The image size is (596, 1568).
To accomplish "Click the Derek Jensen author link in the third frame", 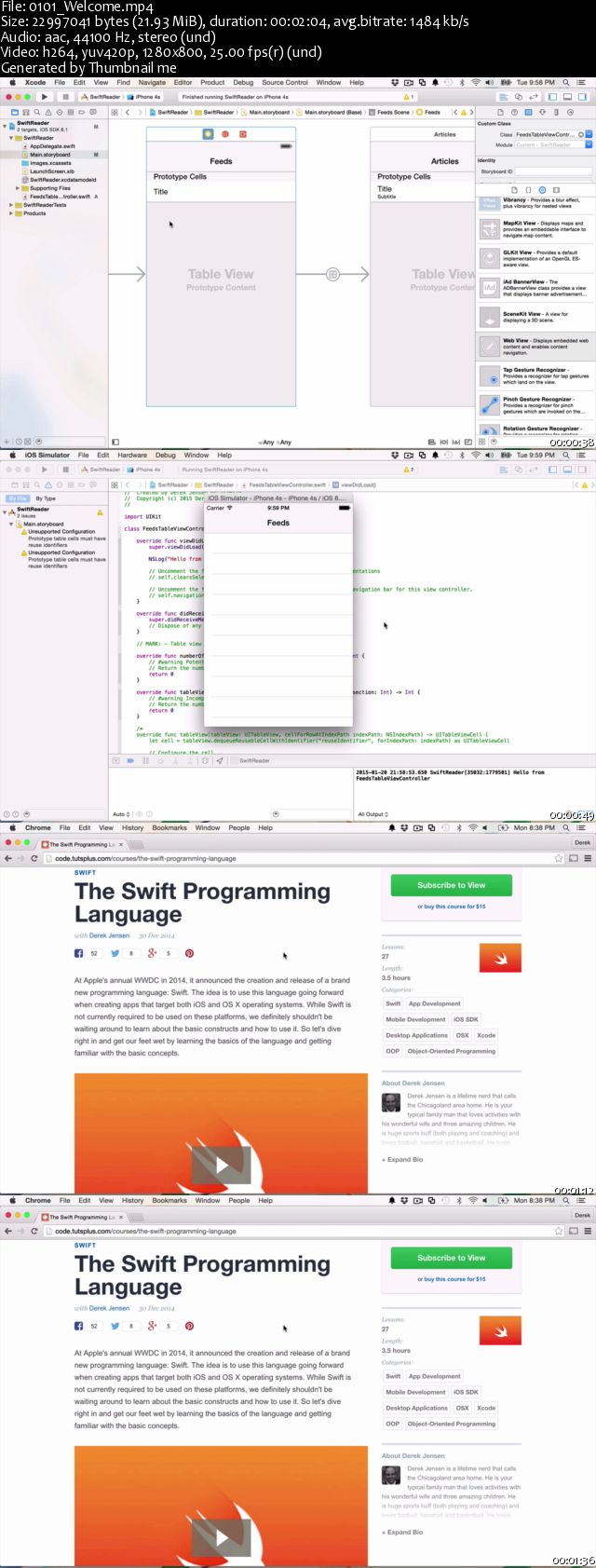I will pyautogui.click(x=109, y=935).
